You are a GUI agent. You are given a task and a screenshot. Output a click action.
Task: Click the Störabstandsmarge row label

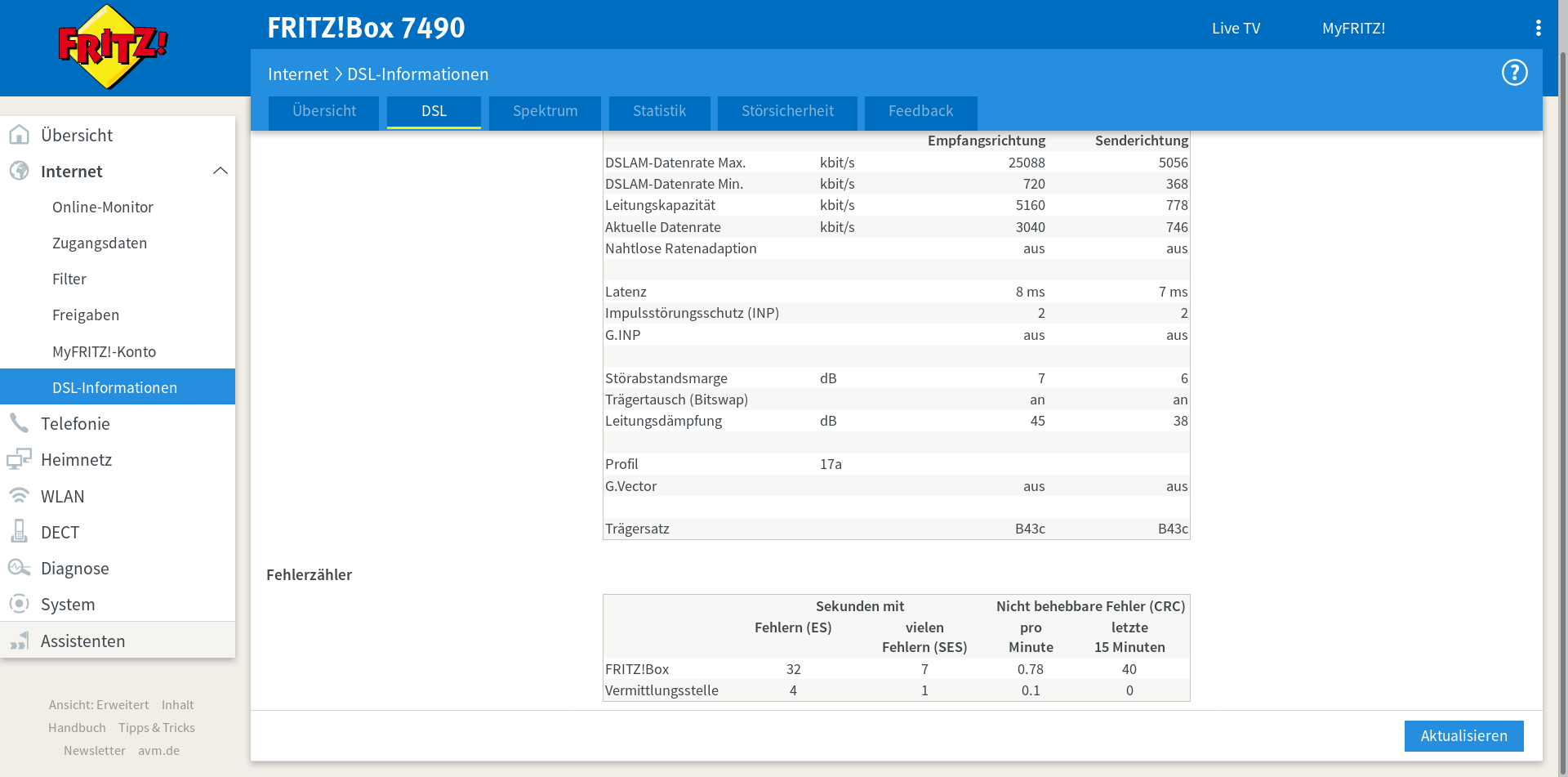point(666,378)
